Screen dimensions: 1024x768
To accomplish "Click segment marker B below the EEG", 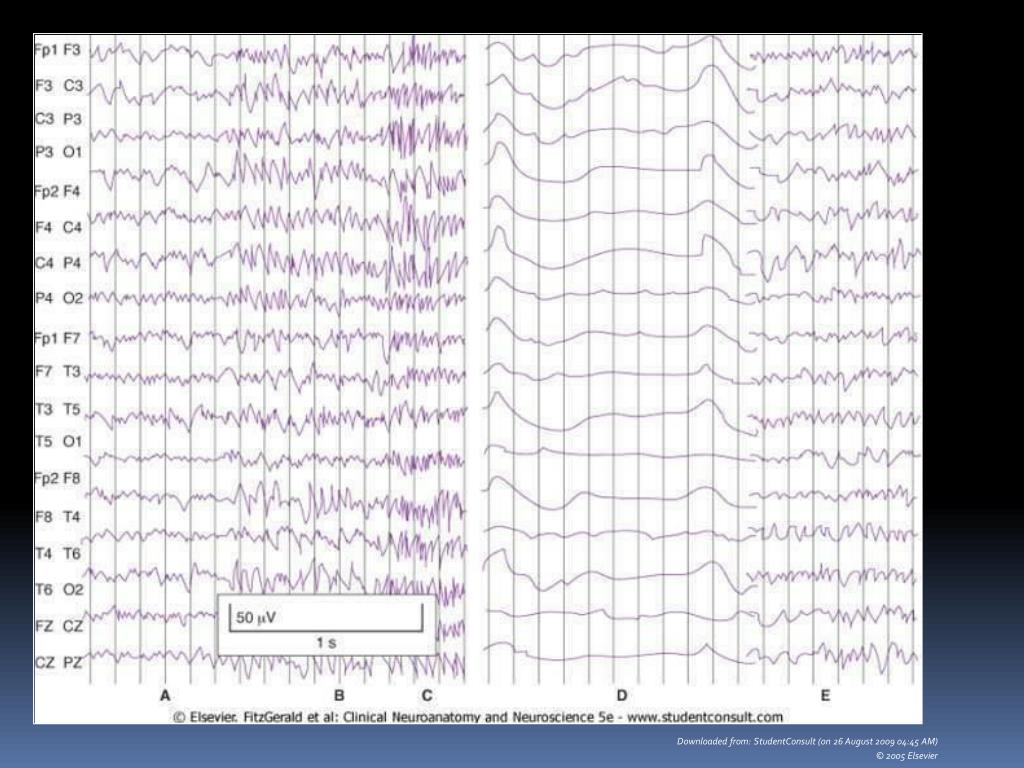I will tap(339, 696).
